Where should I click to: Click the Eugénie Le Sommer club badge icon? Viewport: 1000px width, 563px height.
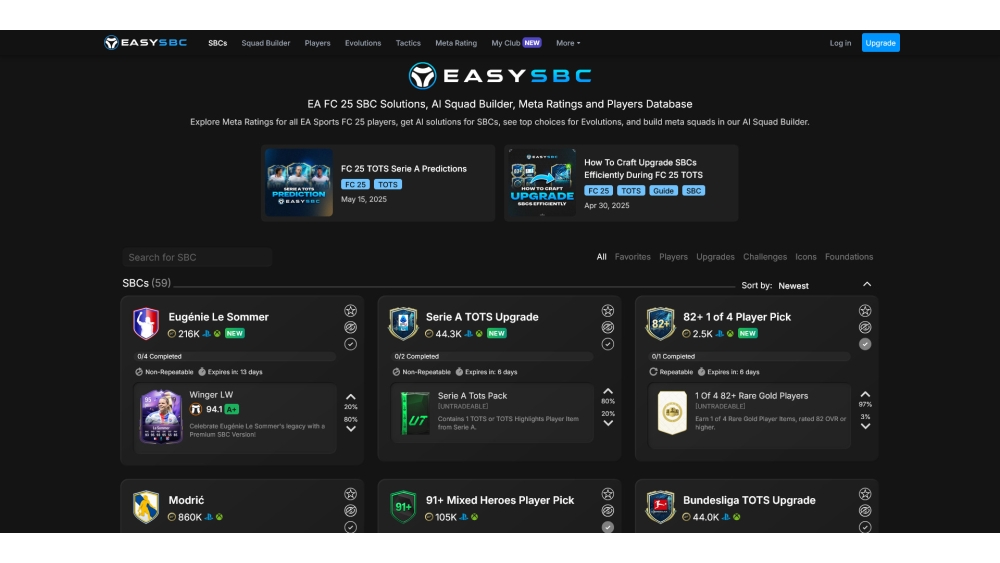(x=146, y=323)
